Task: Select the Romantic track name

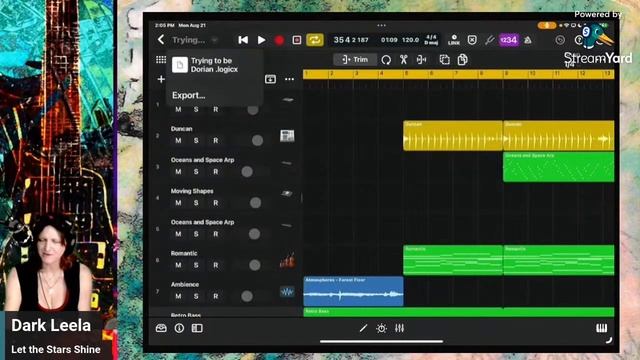Action: pyautogui.click(x=184, y=253)
